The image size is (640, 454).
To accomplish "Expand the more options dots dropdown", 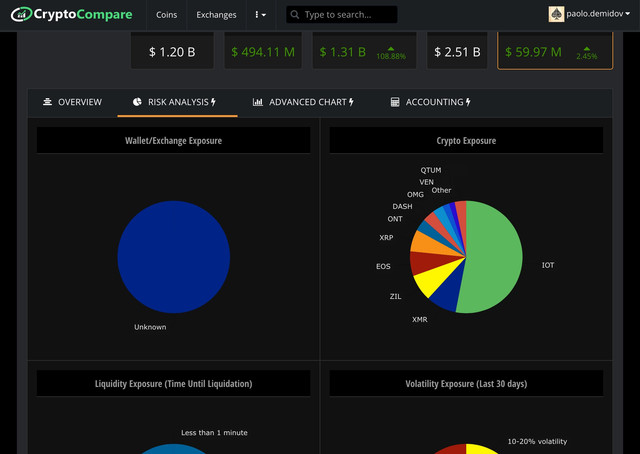I will 260,15.
